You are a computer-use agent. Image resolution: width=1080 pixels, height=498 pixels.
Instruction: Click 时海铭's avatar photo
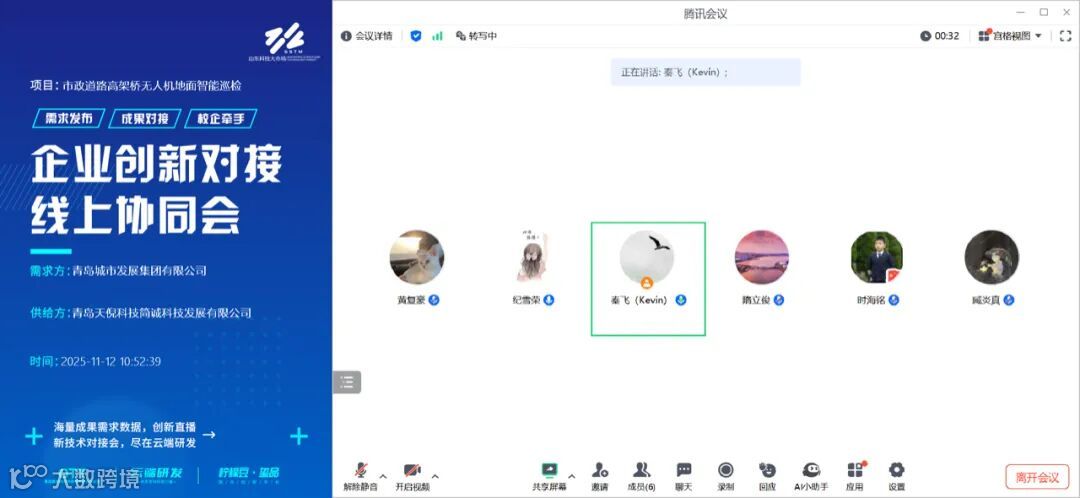click(877, 257)
